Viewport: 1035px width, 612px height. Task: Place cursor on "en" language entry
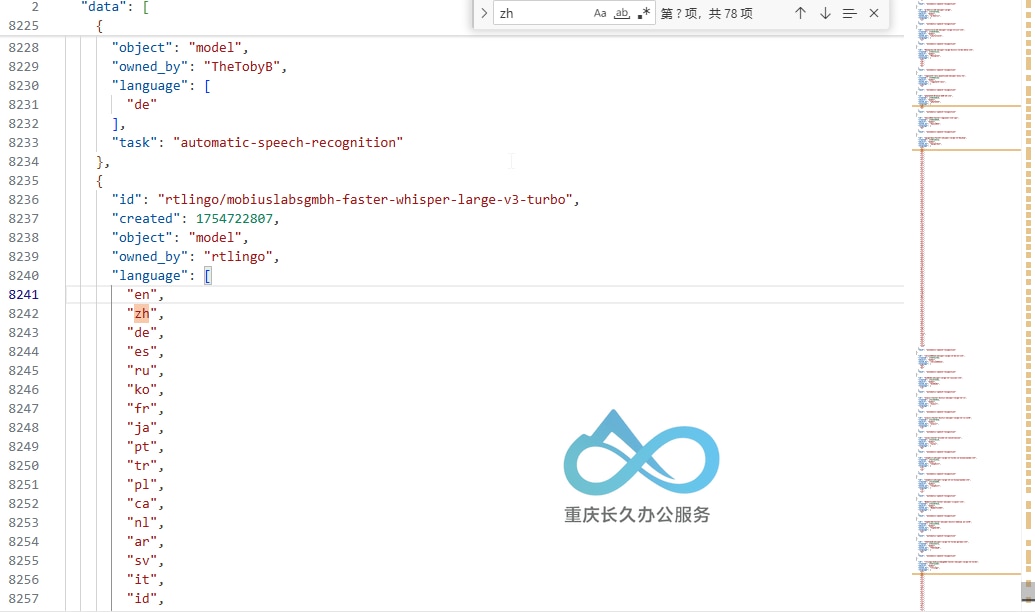tap(142, 294)
